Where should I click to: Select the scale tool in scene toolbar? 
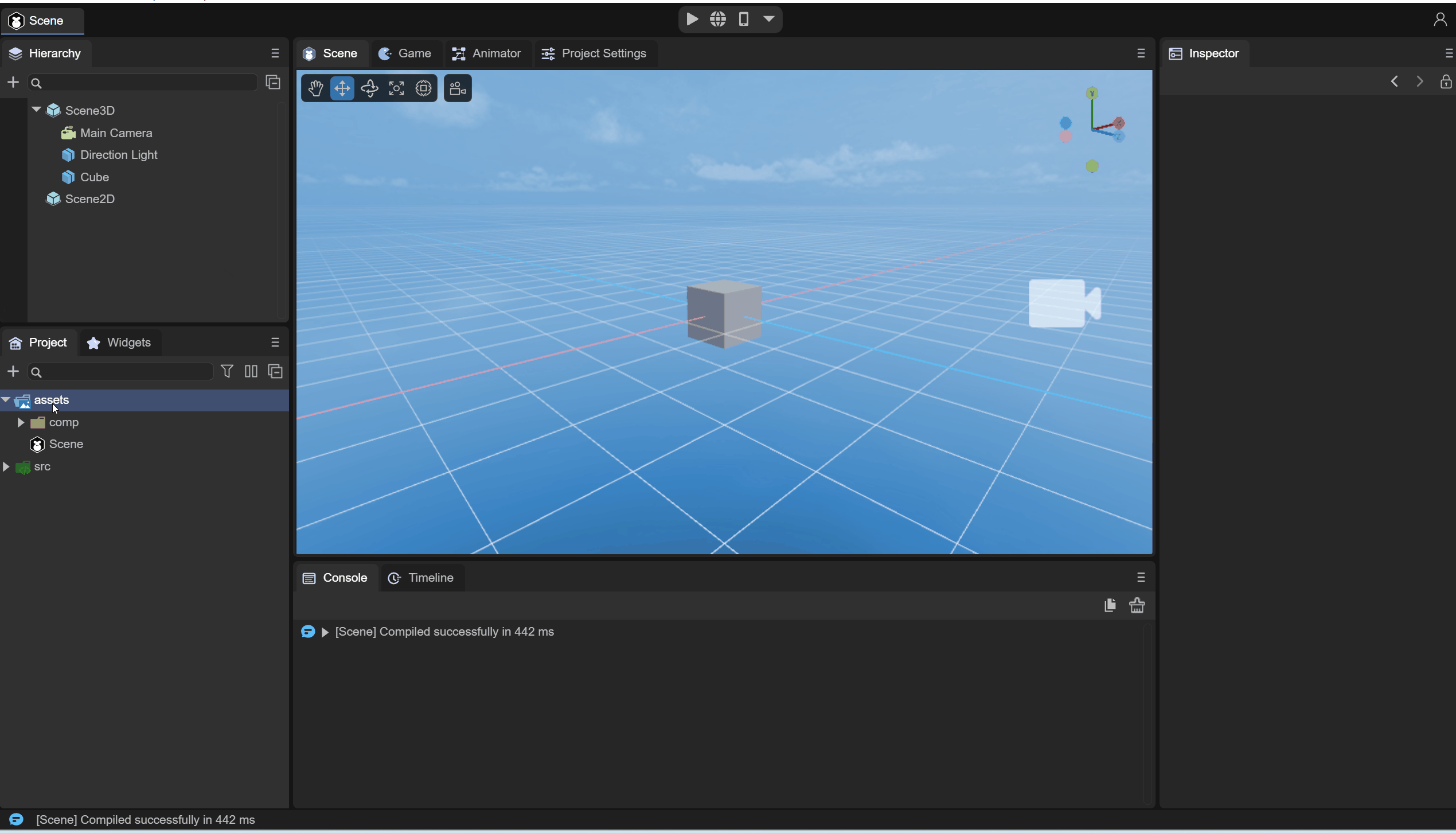(396, 88)
